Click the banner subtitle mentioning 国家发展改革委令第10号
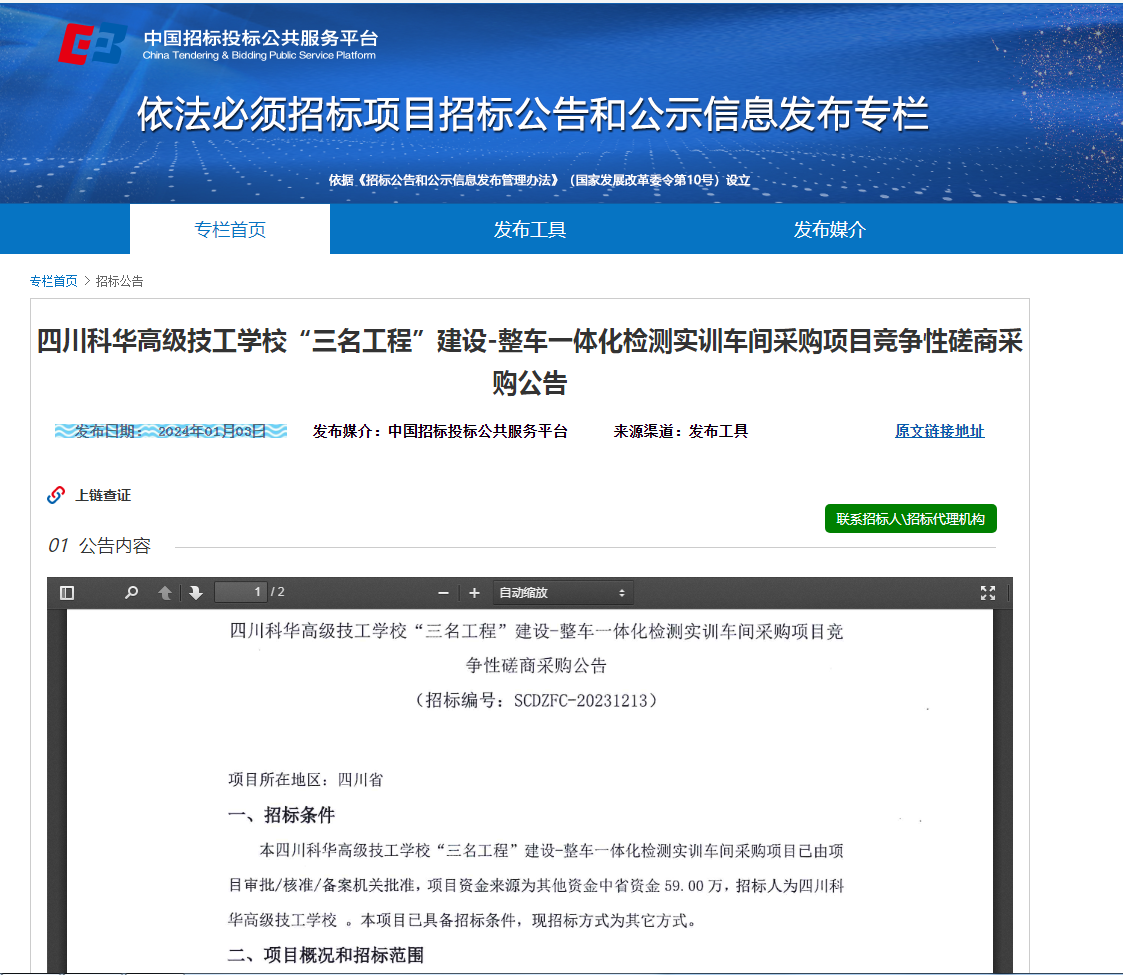The image size is (1123, 975). click(x=539, y=180)
